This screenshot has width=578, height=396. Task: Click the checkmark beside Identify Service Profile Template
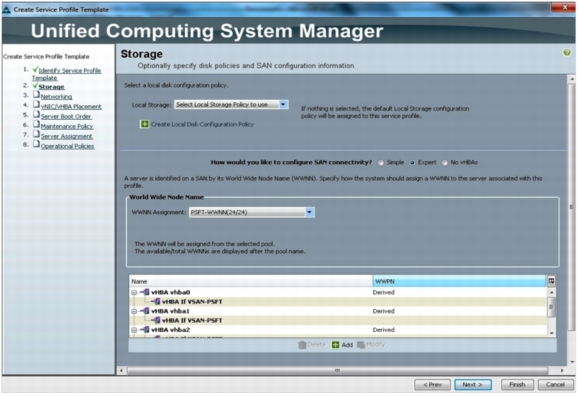35,69
